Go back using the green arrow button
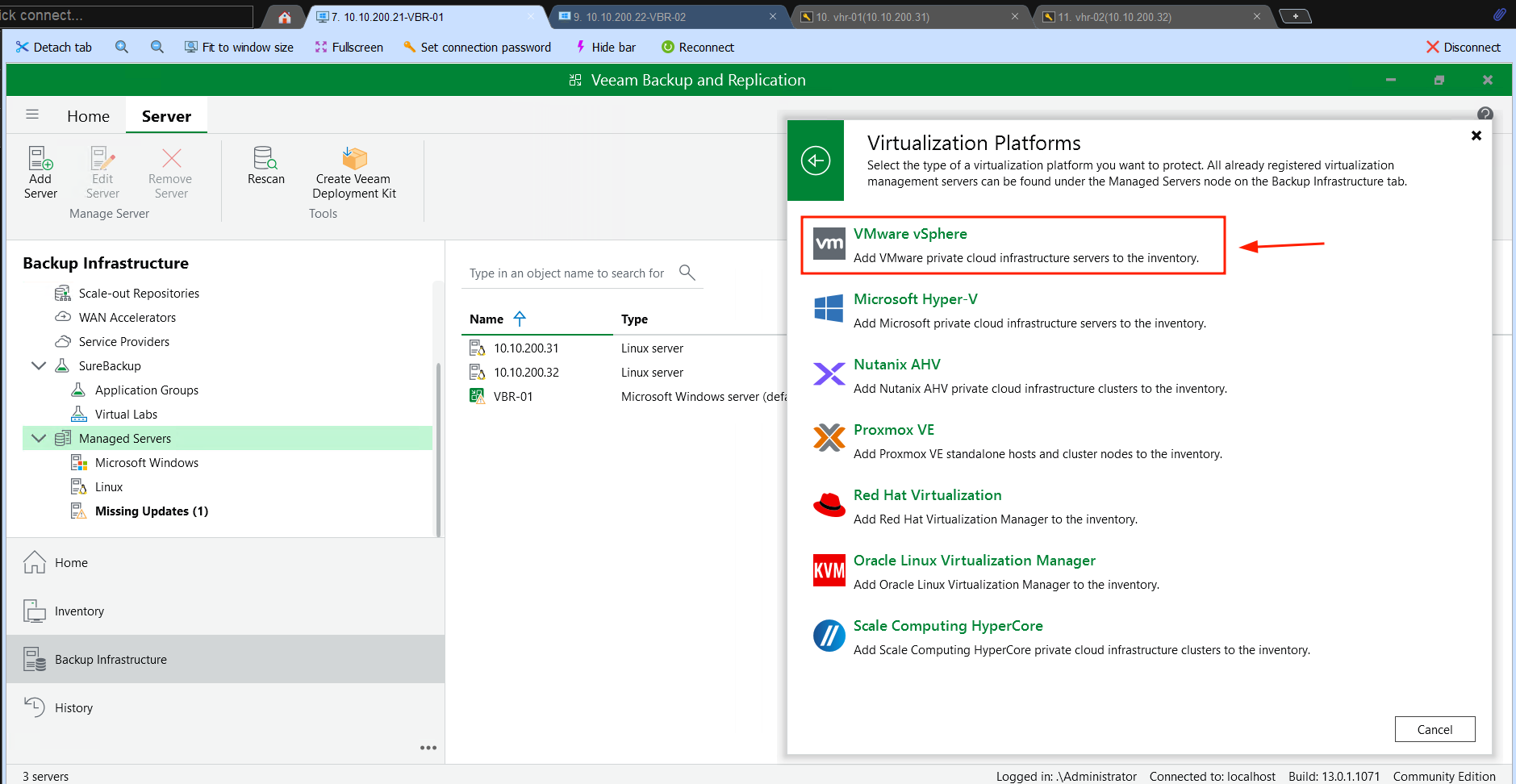 click(x=816, y=161)
